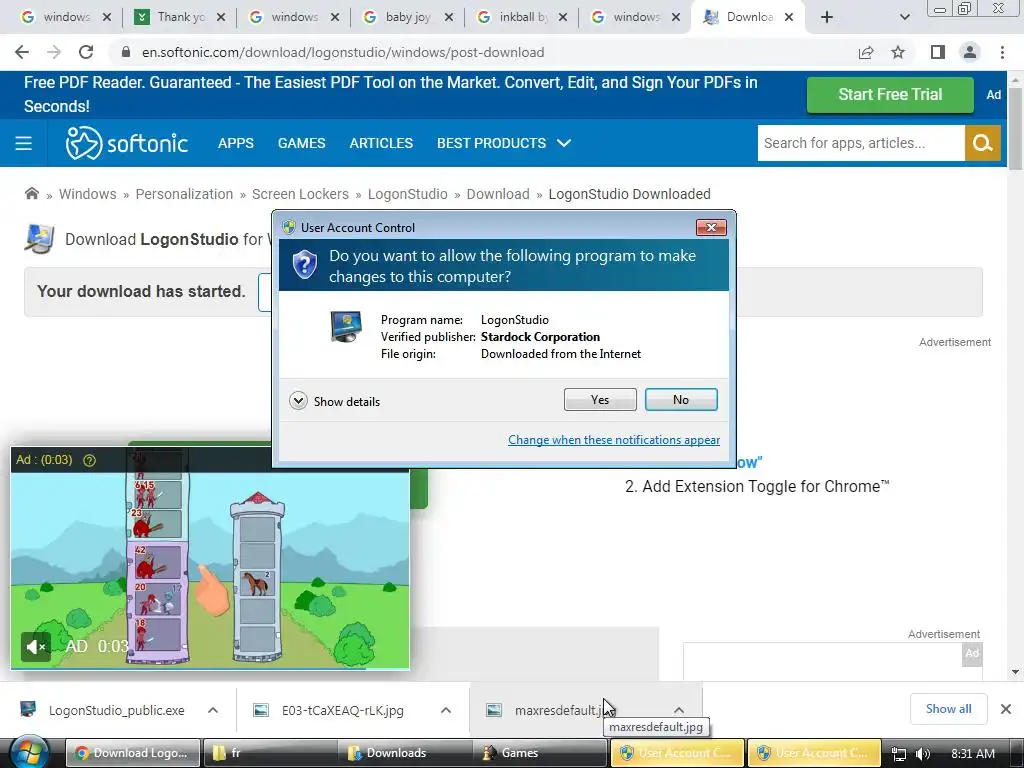The width and height of the screenshot is (1024, 768).
Task: Open the tab search chevron
Action: pos(904,17)
